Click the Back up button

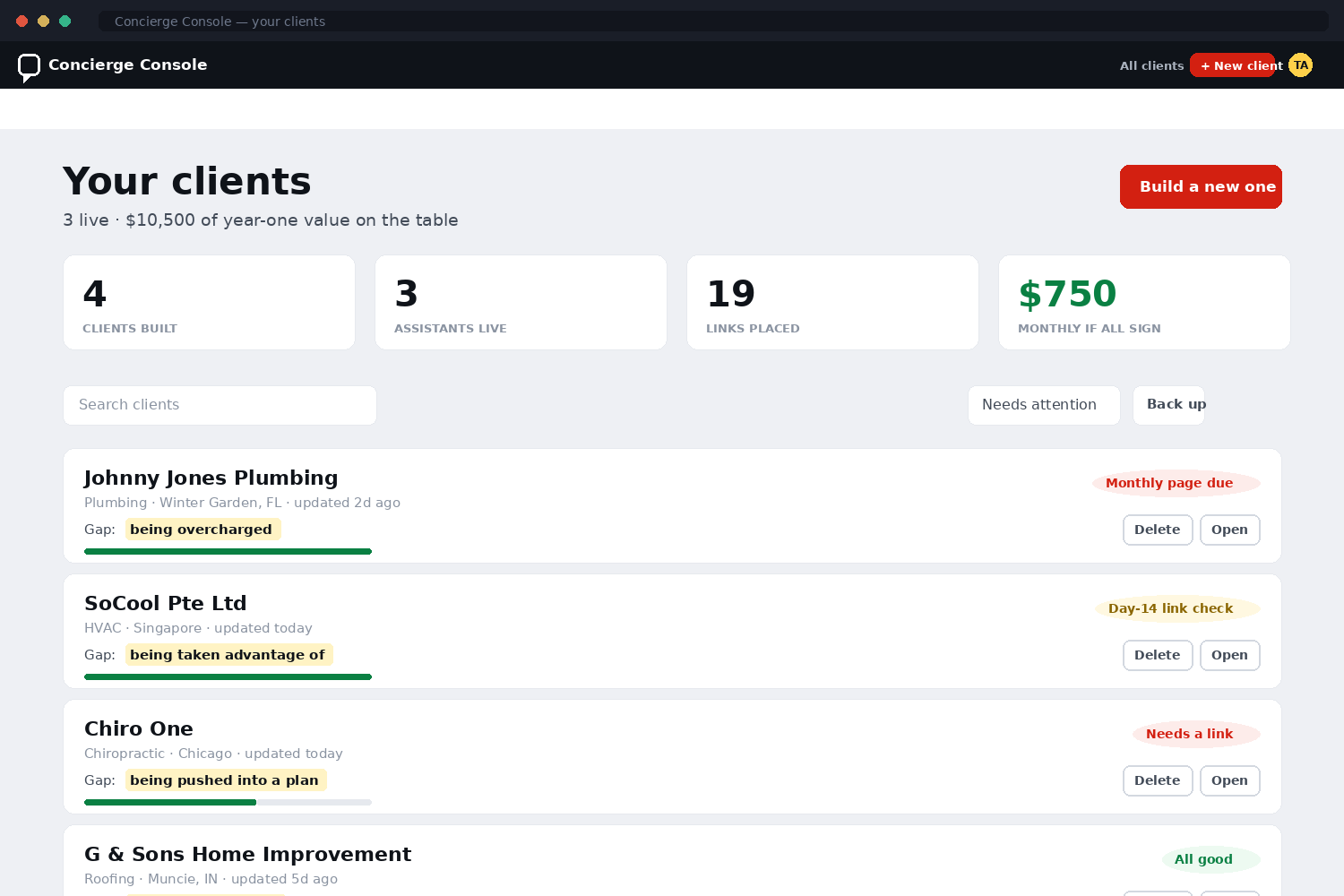click(1168, 405)
